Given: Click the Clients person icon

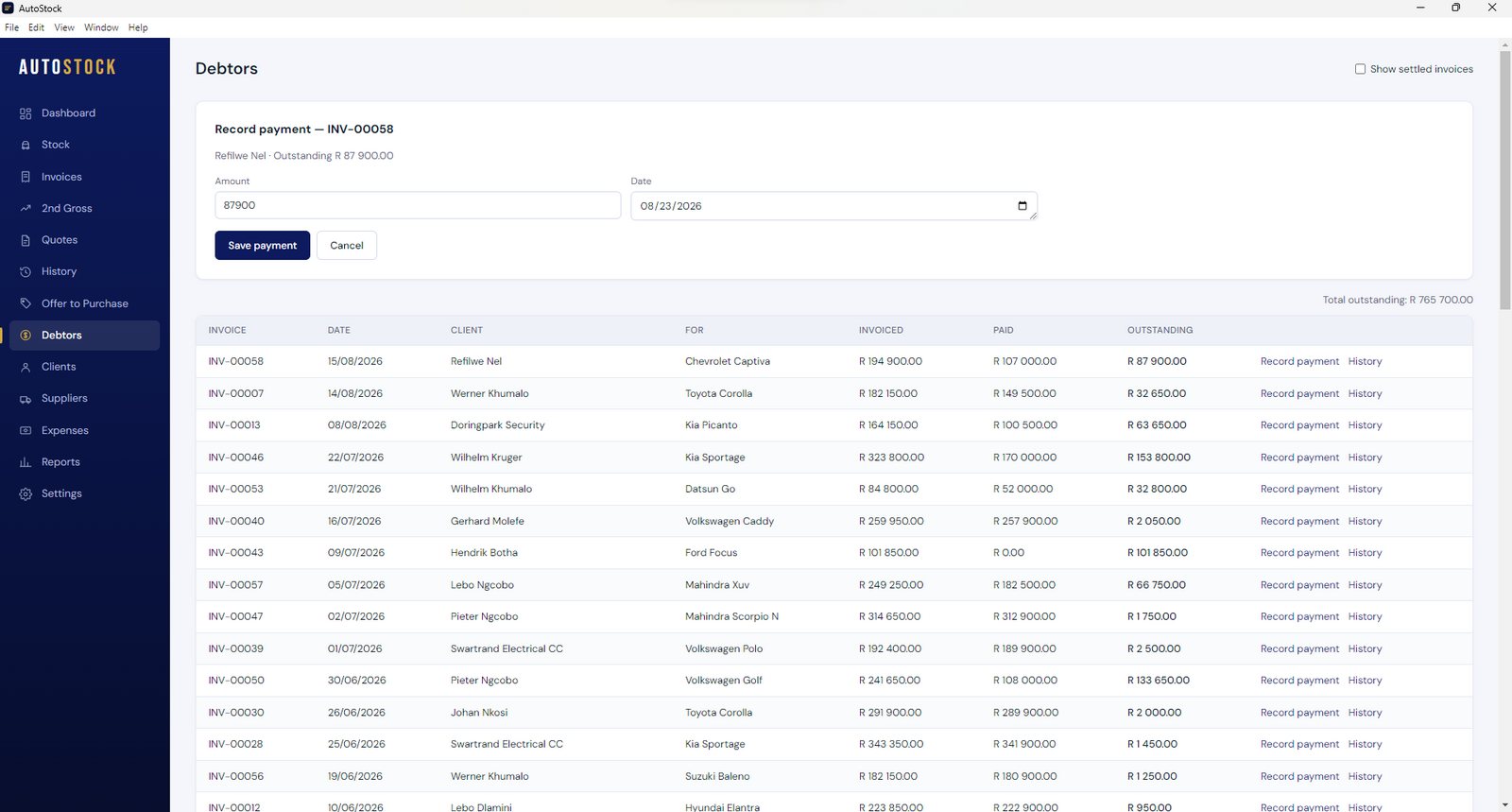Looking at the screenshot, I should (x=26, y=367).
